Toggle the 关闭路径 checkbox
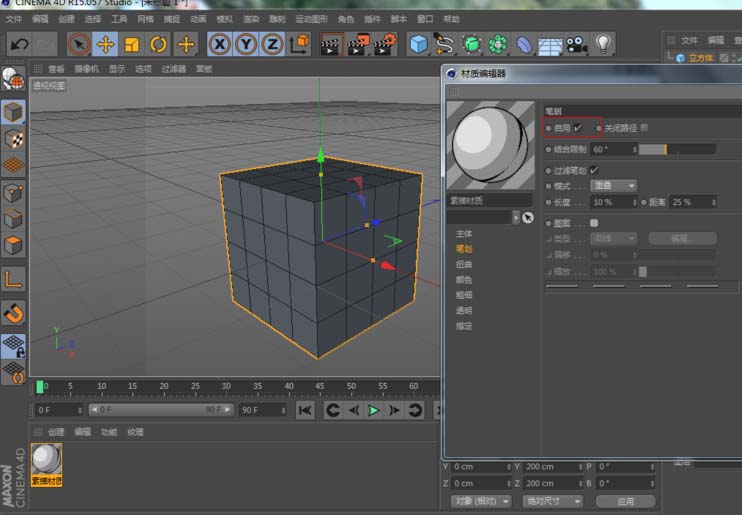 click(x=644, y=128)
